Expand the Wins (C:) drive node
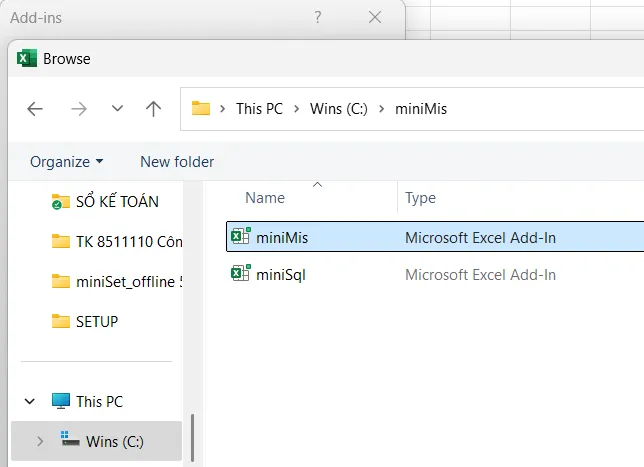The height and width of the screenshot is (467, 644). 40,442
